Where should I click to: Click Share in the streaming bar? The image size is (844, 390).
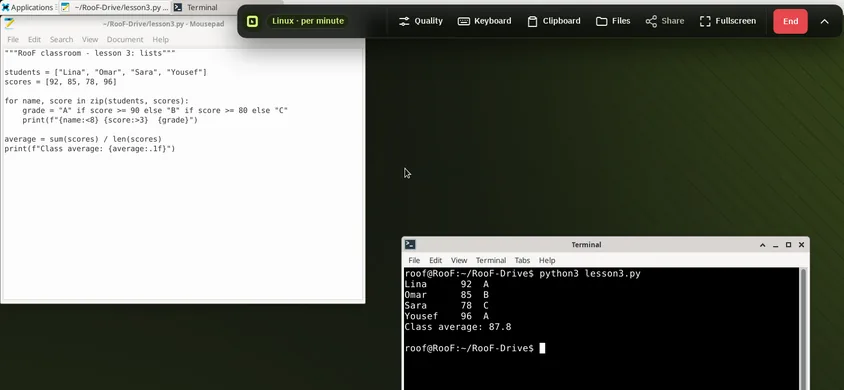665,21
